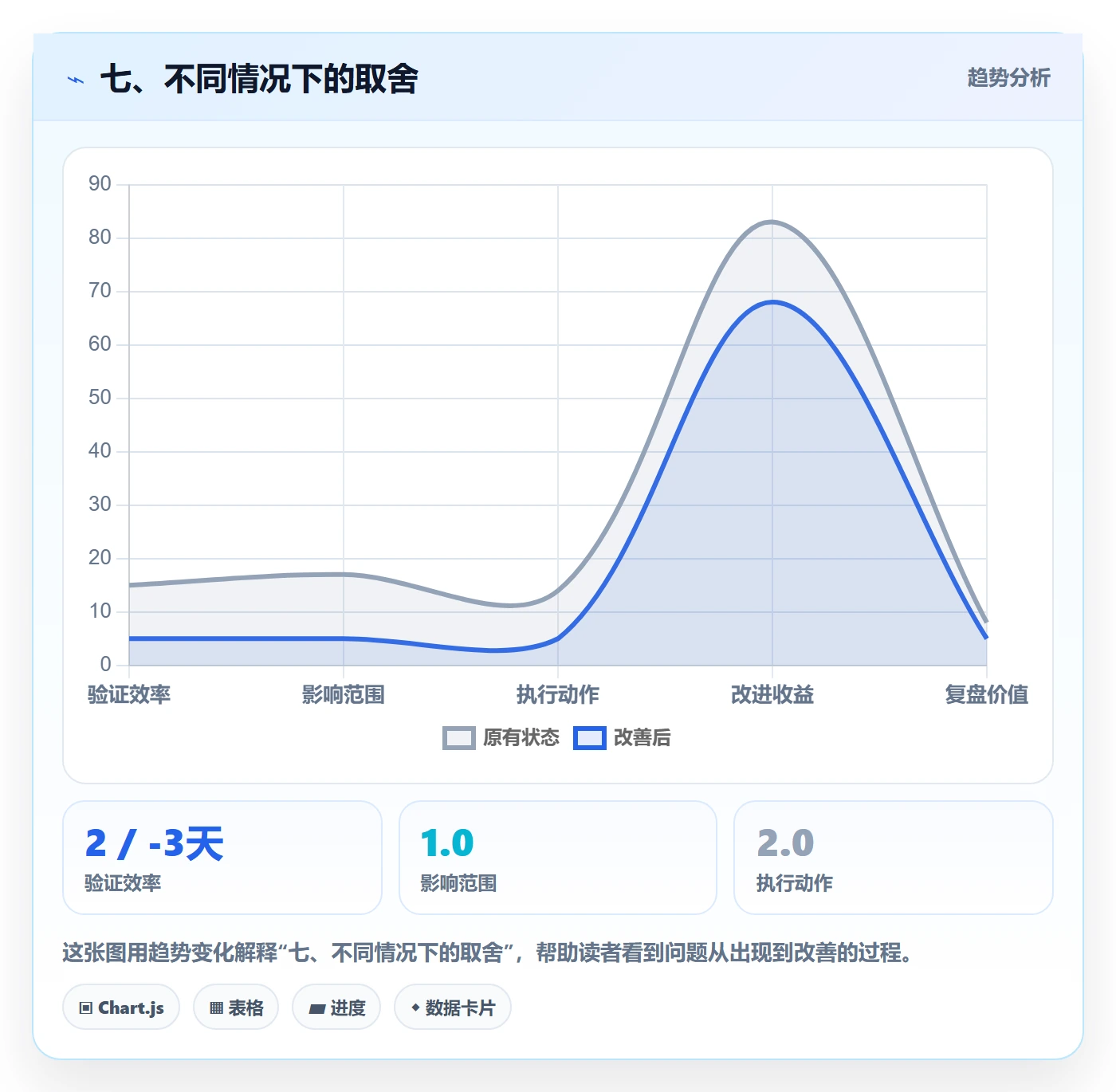Click the y-axis value 80
Viewport: 1116px width, 1092px height.
point(100,238)
